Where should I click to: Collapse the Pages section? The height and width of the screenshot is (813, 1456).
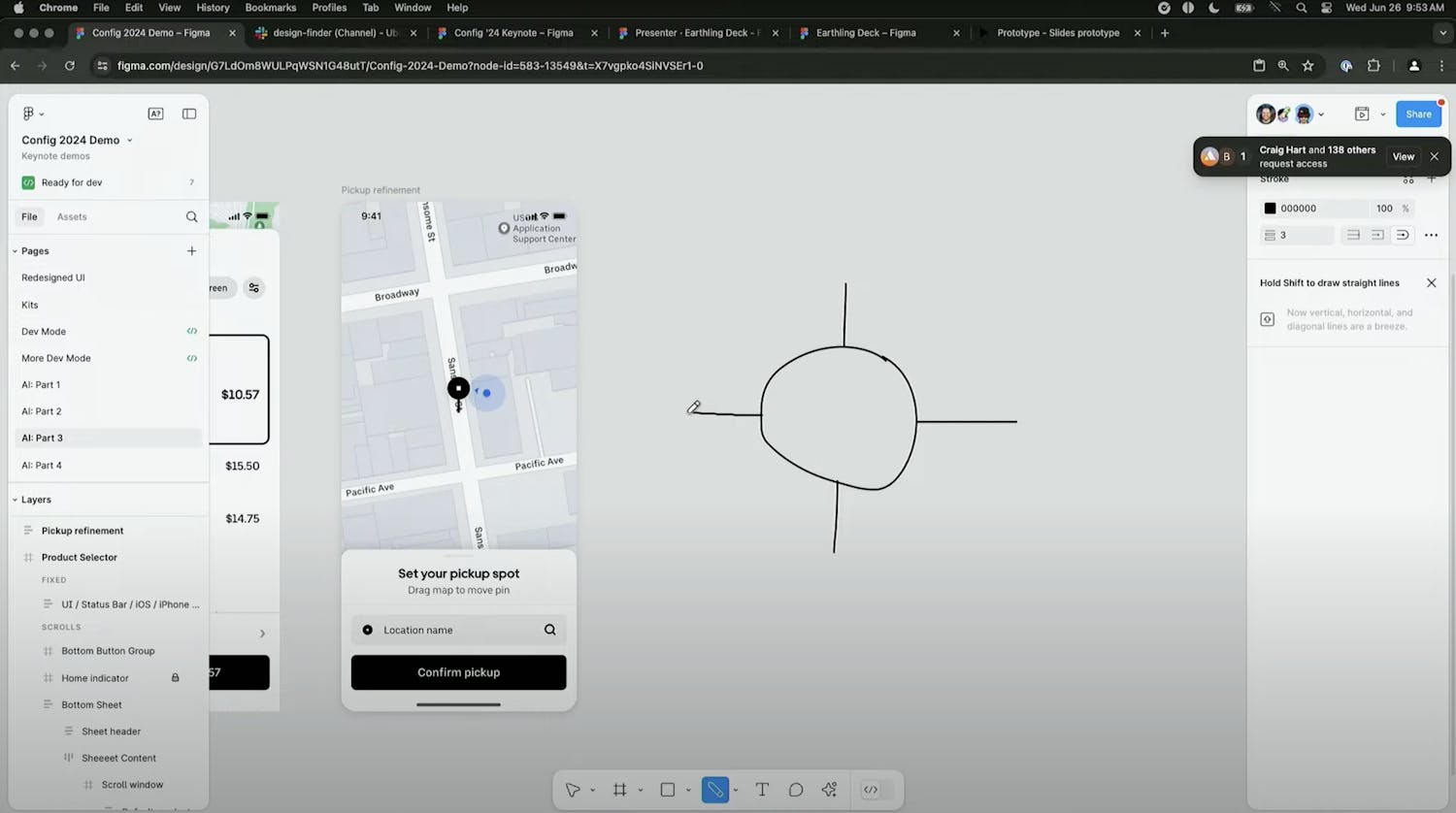[x=16, y=251]
